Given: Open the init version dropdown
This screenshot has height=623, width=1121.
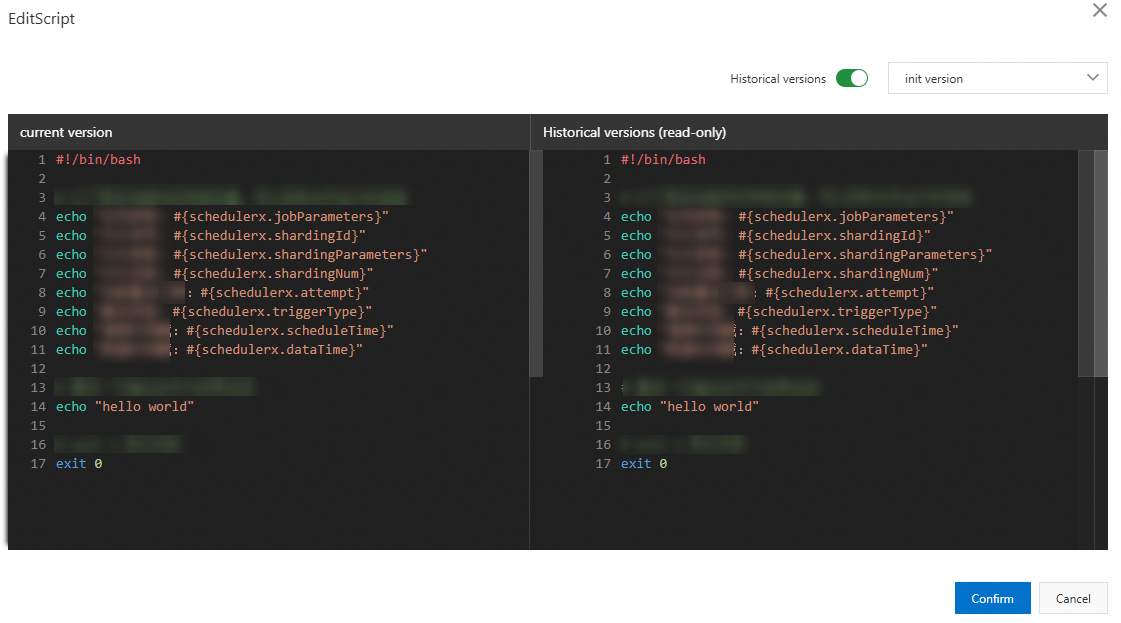Looking at the screenshot, I should click(x=997, y=78).
